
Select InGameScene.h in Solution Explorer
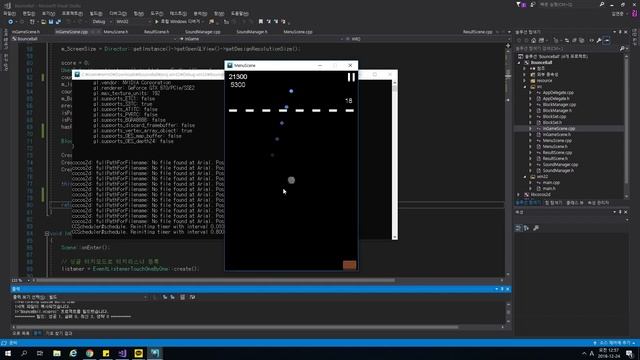point(557,134)
